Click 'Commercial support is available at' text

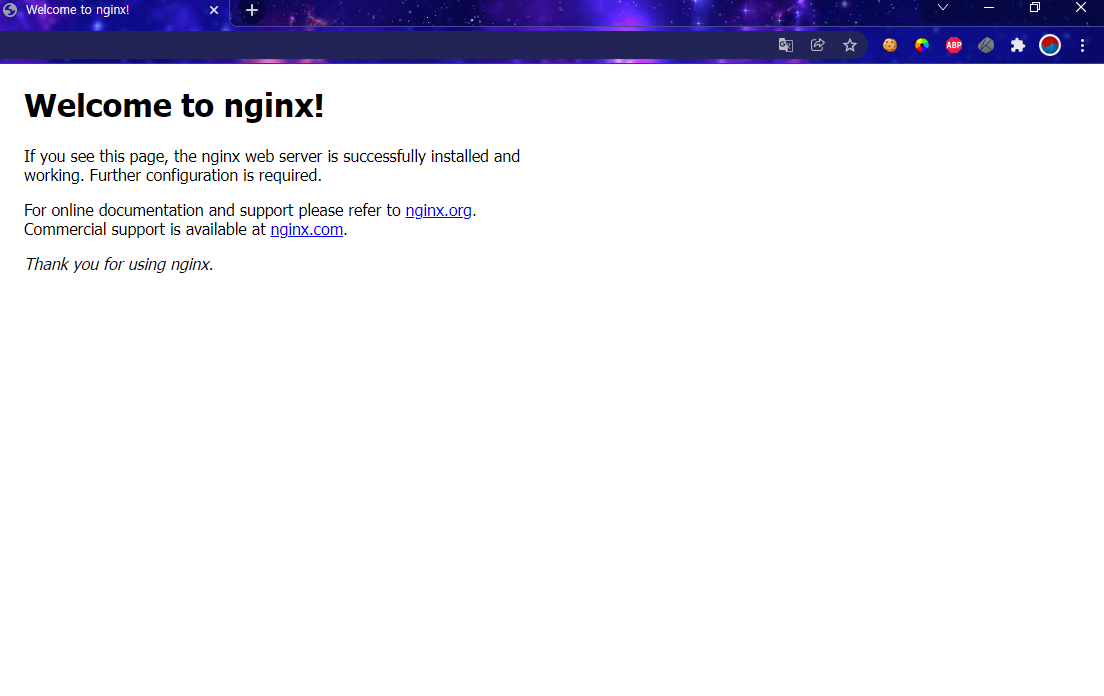click(145, 229)
